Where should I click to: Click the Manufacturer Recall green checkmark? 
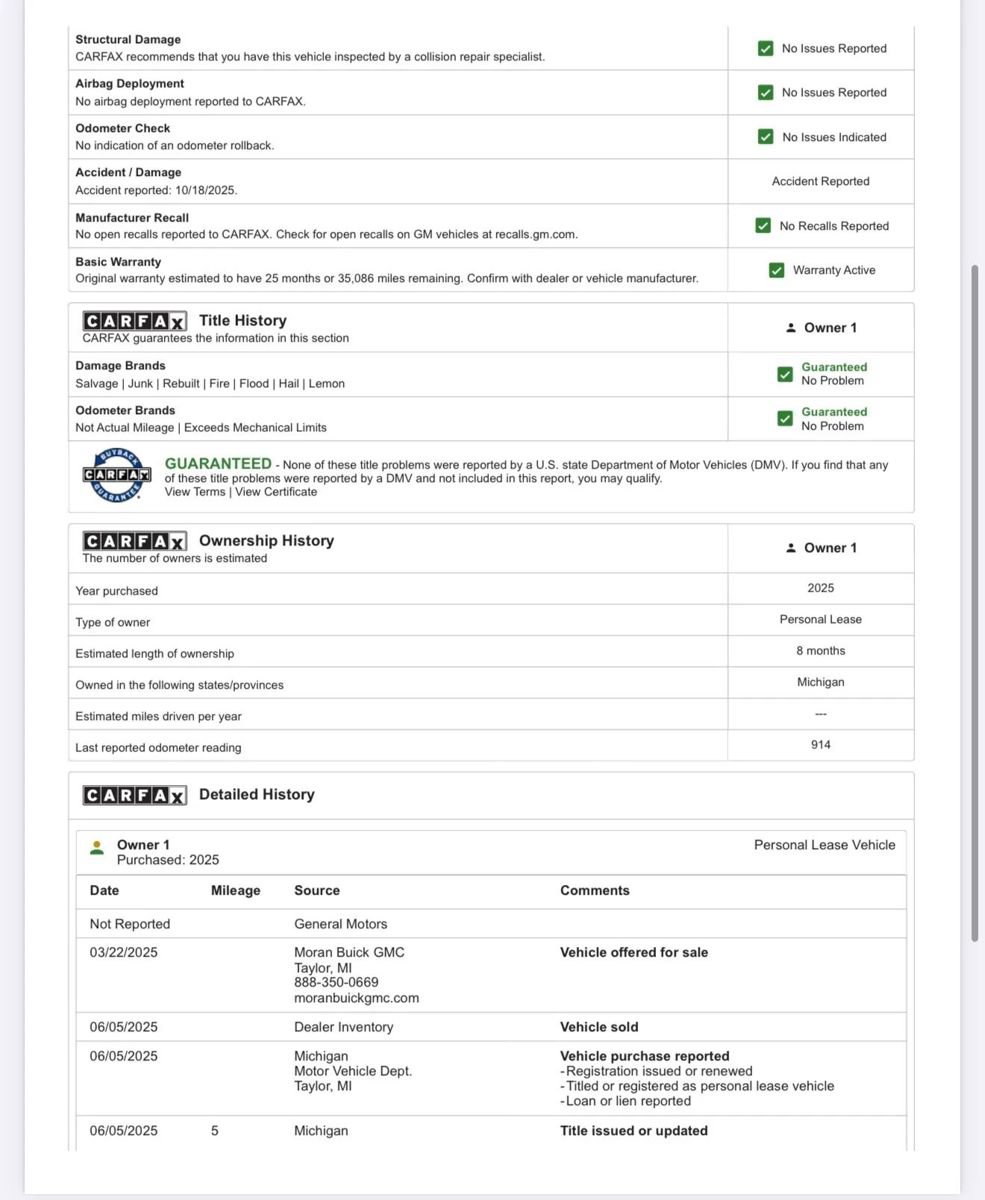[763, 226]
